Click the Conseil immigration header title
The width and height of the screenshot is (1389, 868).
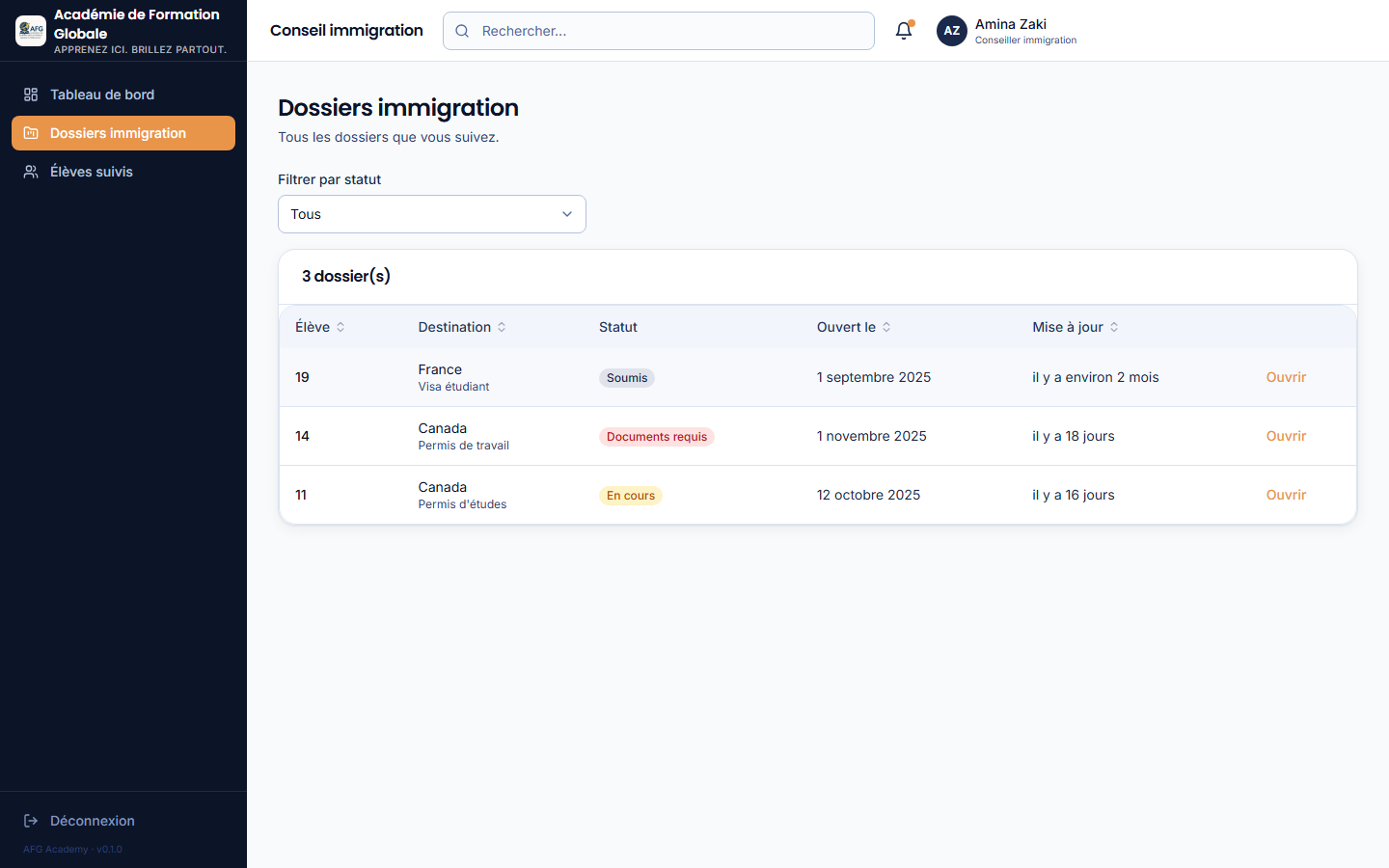[x=346, y=30]
